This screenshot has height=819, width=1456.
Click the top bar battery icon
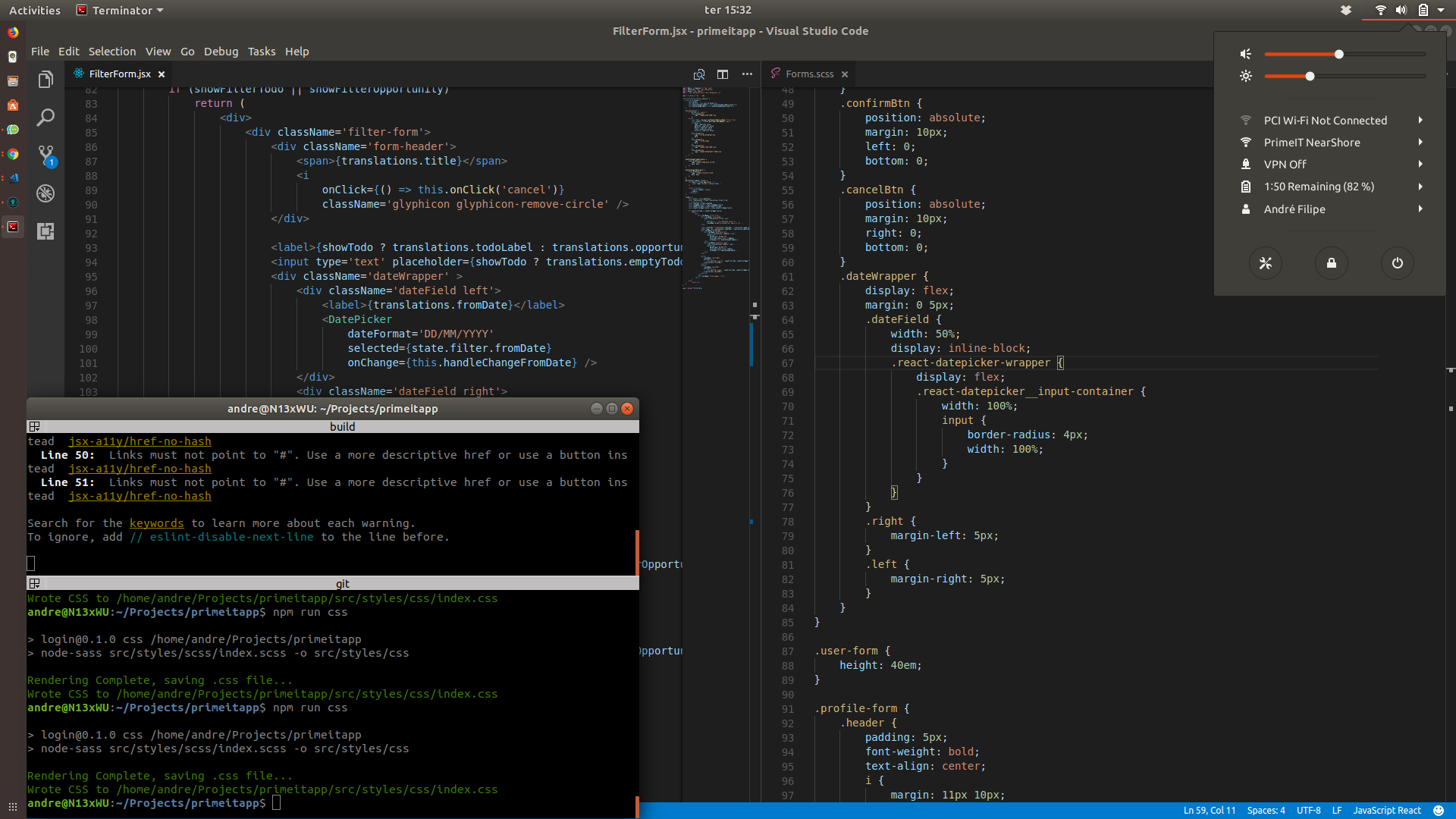1423,10
